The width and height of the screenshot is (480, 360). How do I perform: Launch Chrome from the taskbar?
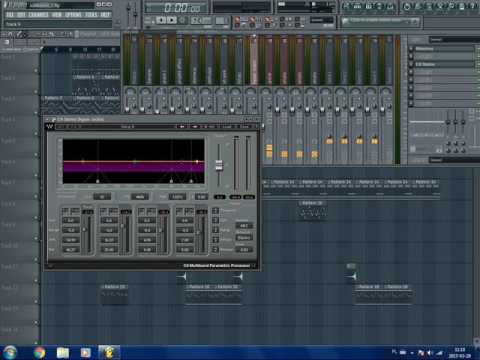[x=39, y=353]
